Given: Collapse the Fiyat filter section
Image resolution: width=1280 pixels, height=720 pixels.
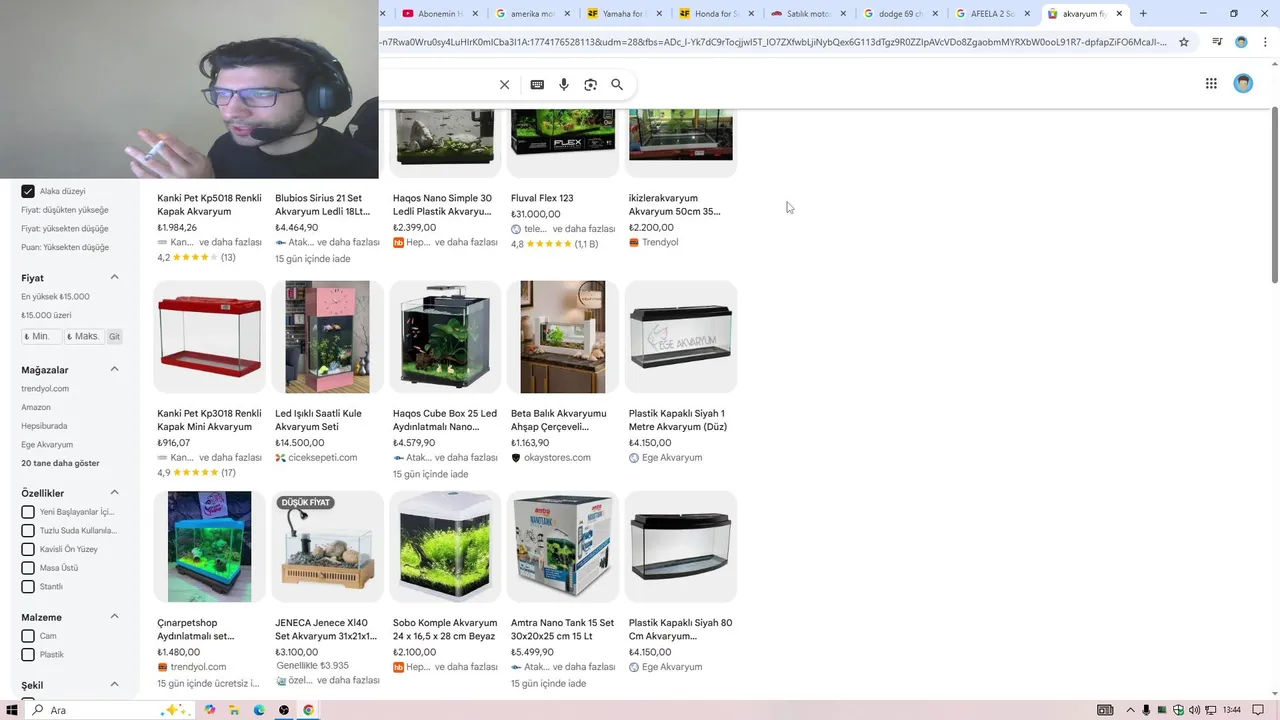Looking at the screenshot, I should click(114, 277).
